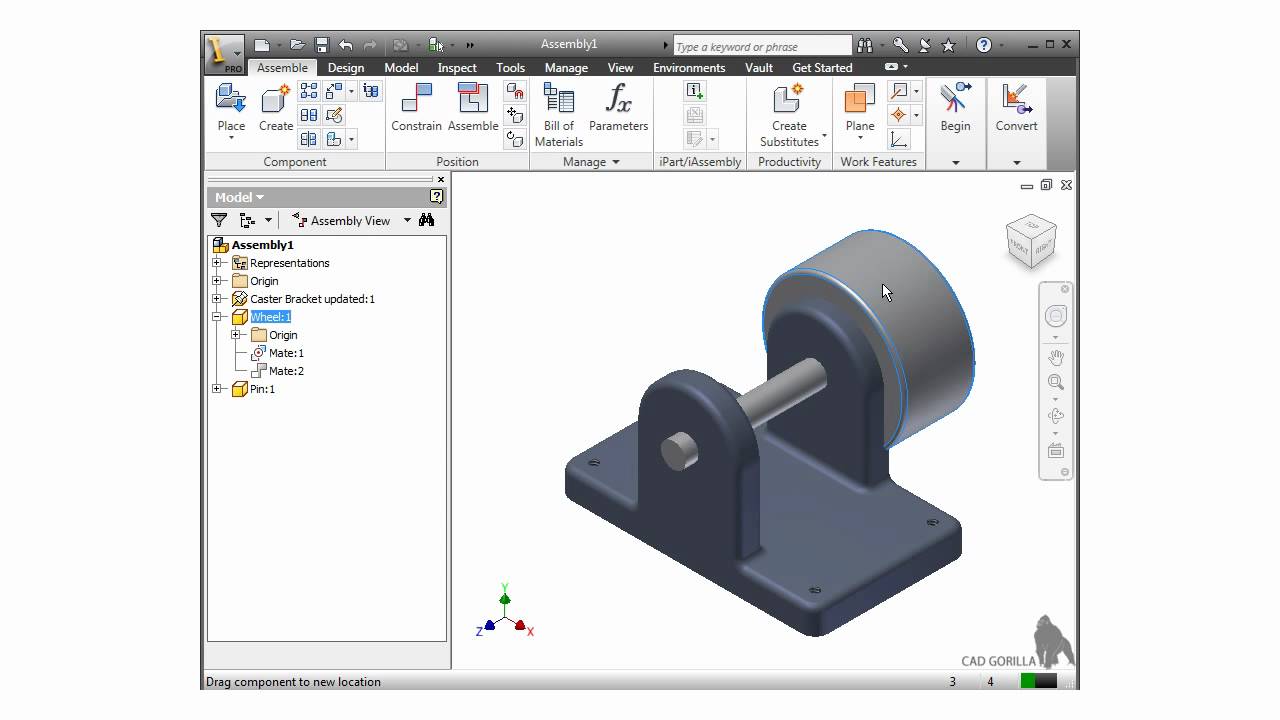Image resolution: width=1280 pixels, height=720 pixels.
Task: Click the green capacity meter in status bar
Action: 1038,682
